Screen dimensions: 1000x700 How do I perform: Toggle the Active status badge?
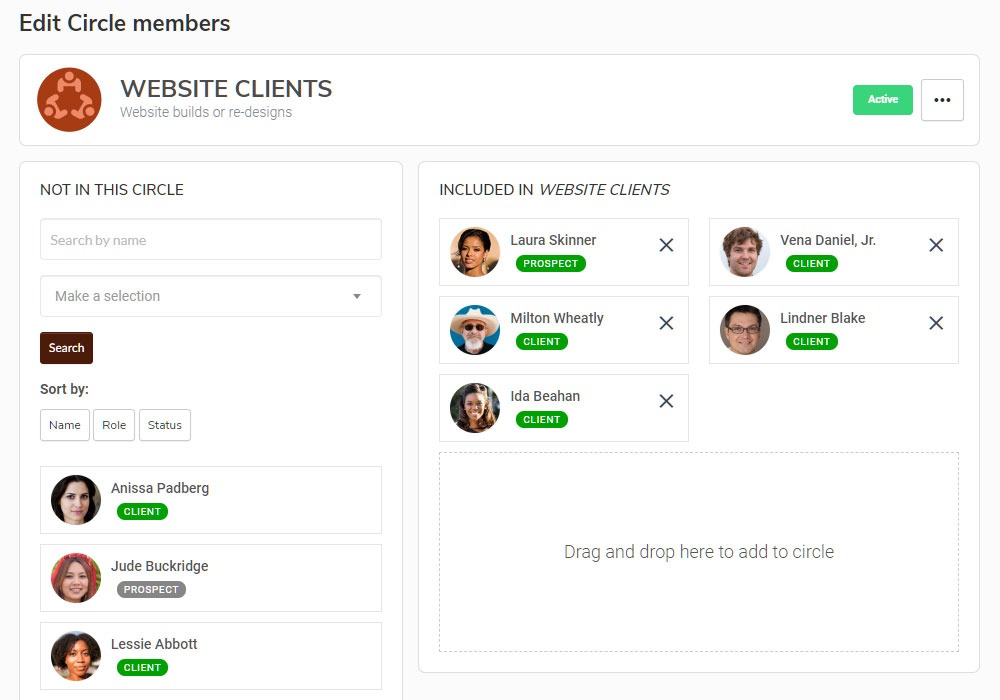(x=882, y=100)
